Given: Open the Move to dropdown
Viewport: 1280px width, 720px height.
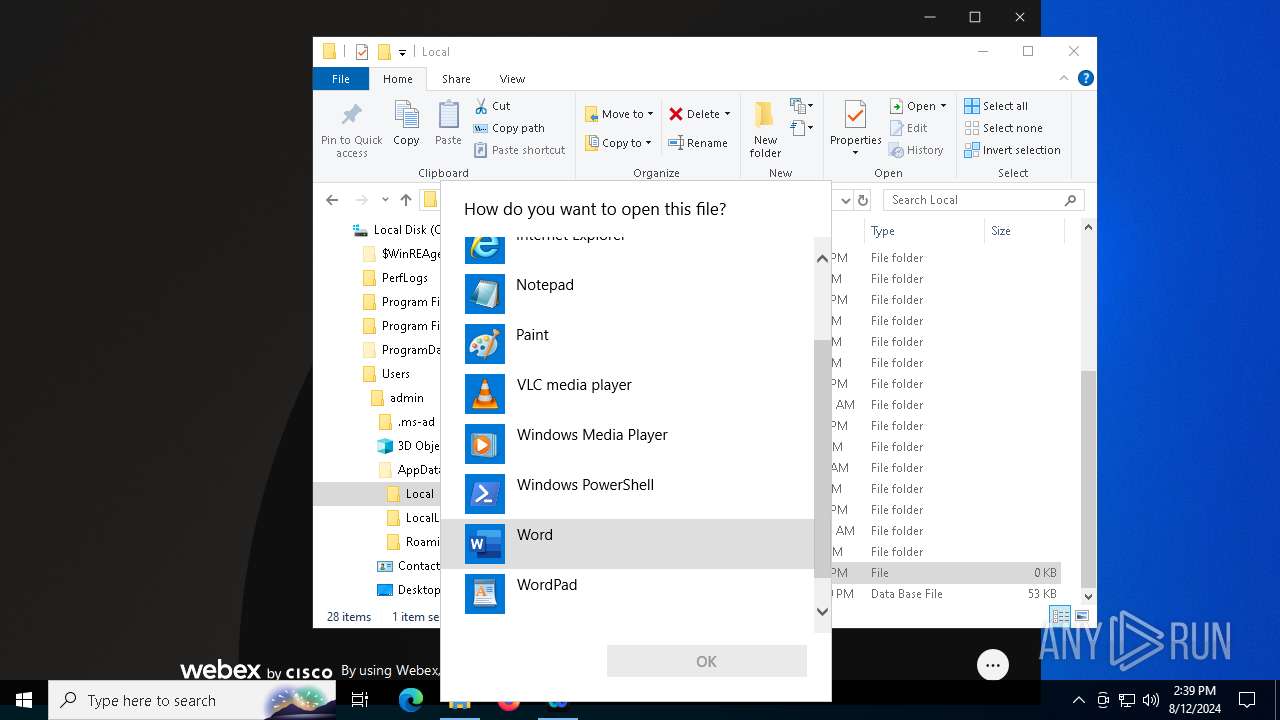Looking at the screenshot, I should pyautogui.click(x=619, y=114).
